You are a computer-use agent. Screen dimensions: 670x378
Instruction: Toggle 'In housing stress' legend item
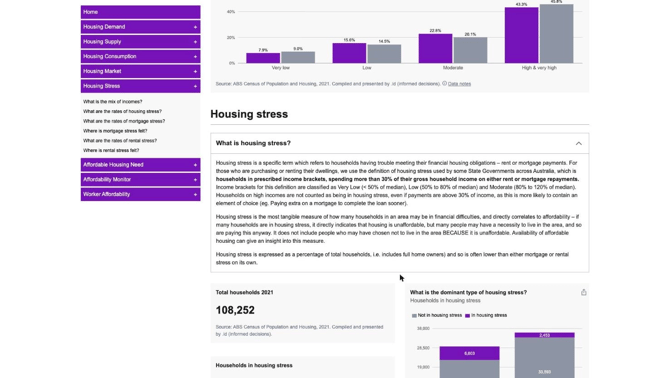[x=486, y=316]
